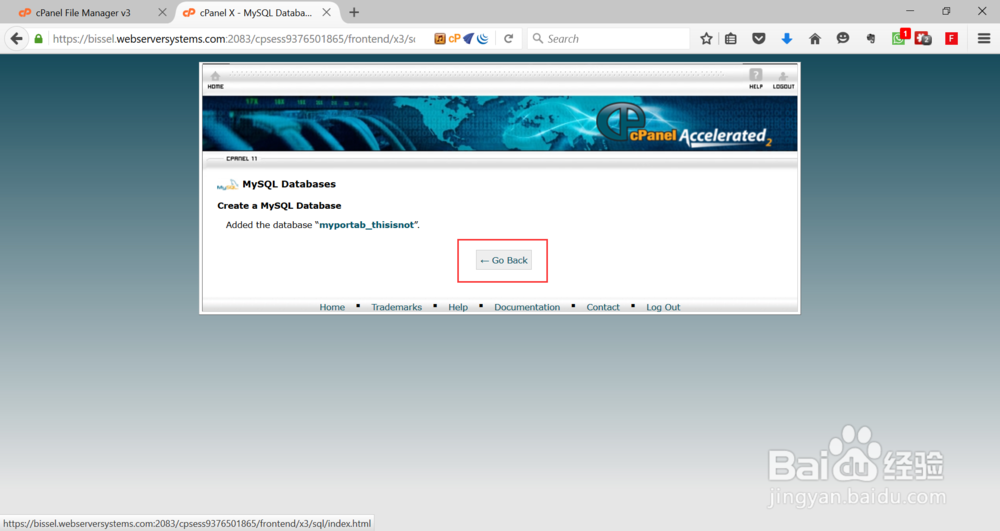Bookmark this page with the star icon

coord(706,39)
